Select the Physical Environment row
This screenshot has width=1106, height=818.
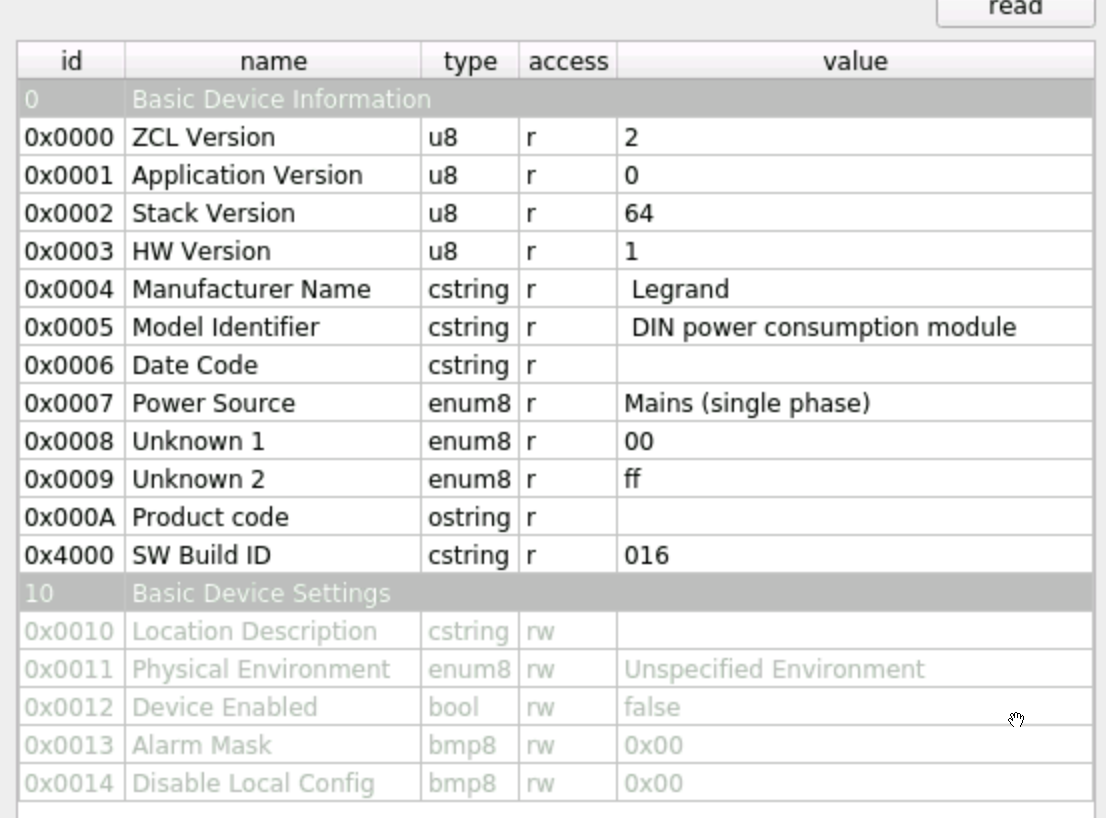[x=556, y=669]
